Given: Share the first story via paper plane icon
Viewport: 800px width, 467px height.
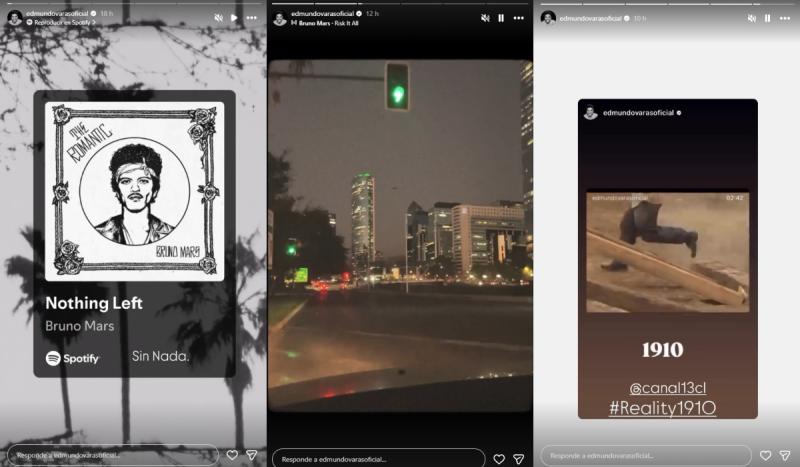Looking at the screenshot, I should point(251,455).
